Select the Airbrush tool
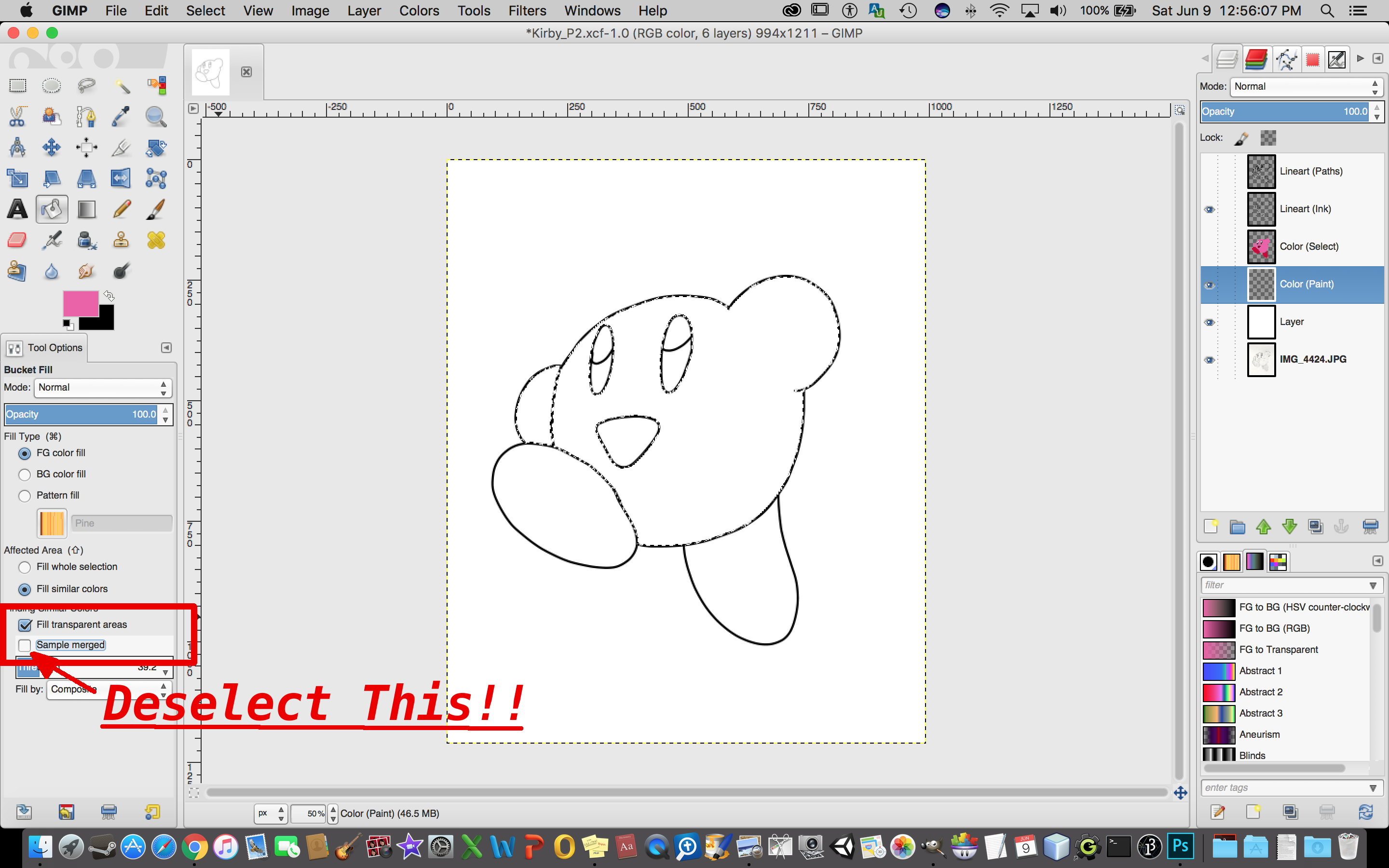Screen dimensions: 1389x868 click(x=52, y=240)
